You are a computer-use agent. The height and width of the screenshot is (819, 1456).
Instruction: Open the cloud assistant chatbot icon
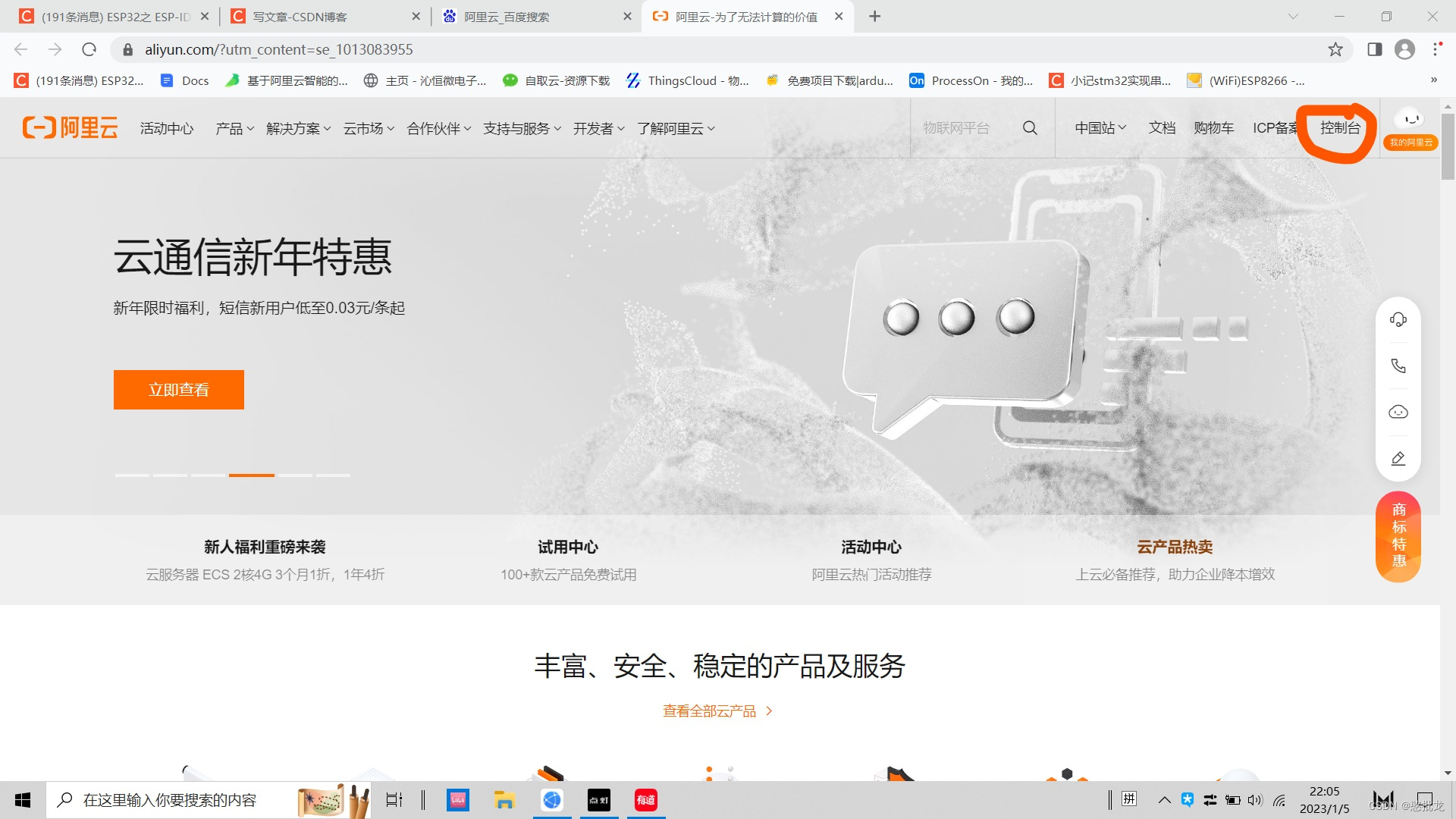[1398, 412]
